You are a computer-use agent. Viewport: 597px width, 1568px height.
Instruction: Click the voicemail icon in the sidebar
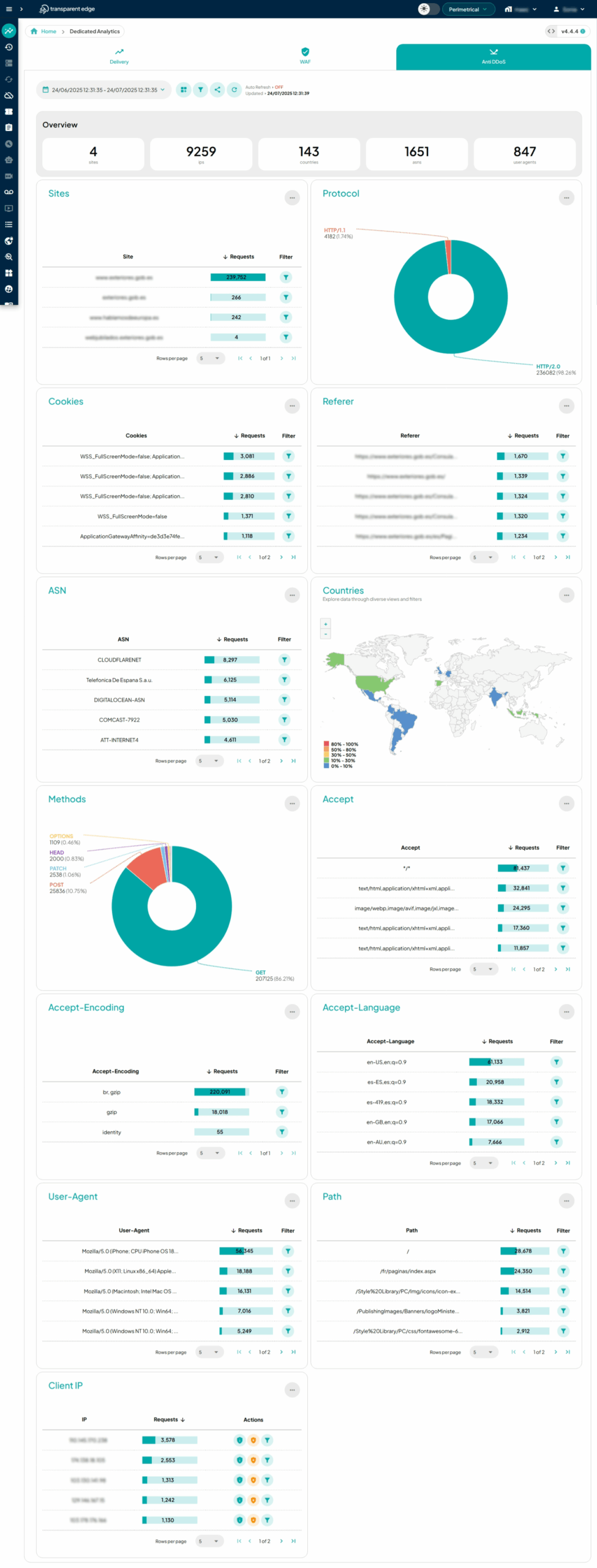[9, 192]
